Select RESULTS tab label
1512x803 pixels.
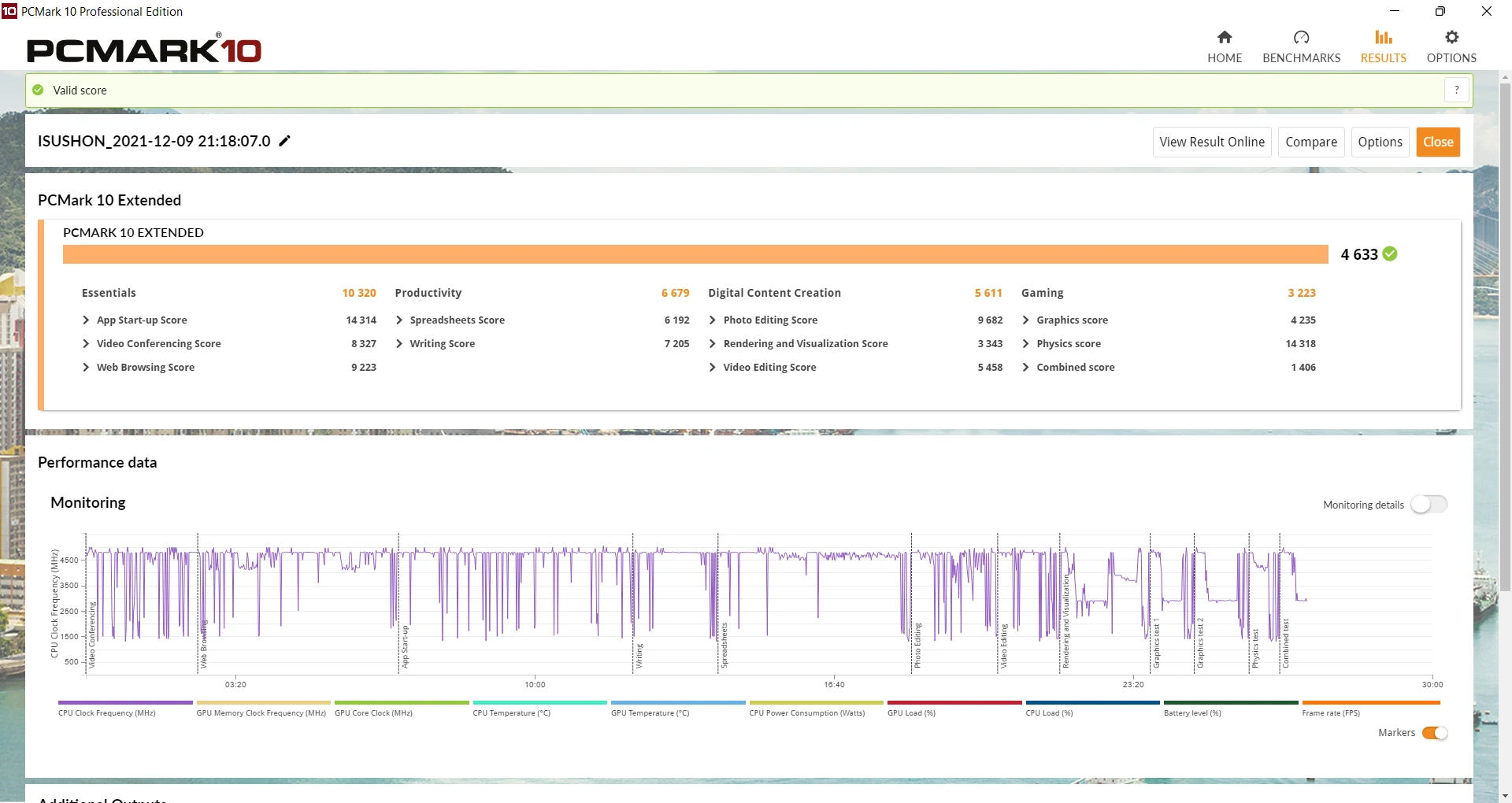tap(1383, 58)
